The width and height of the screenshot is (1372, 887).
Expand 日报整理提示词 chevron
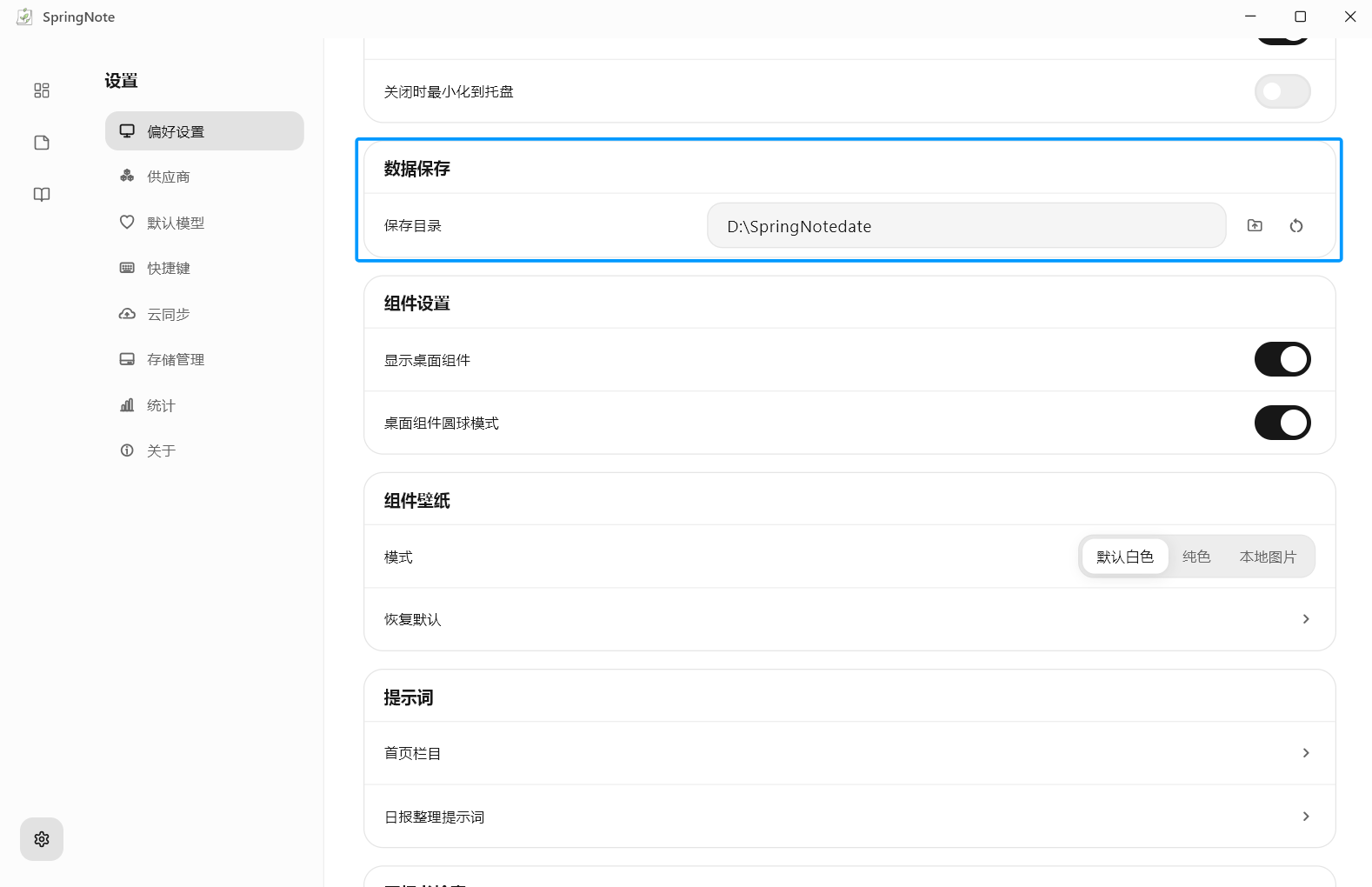pos(1306,817)
